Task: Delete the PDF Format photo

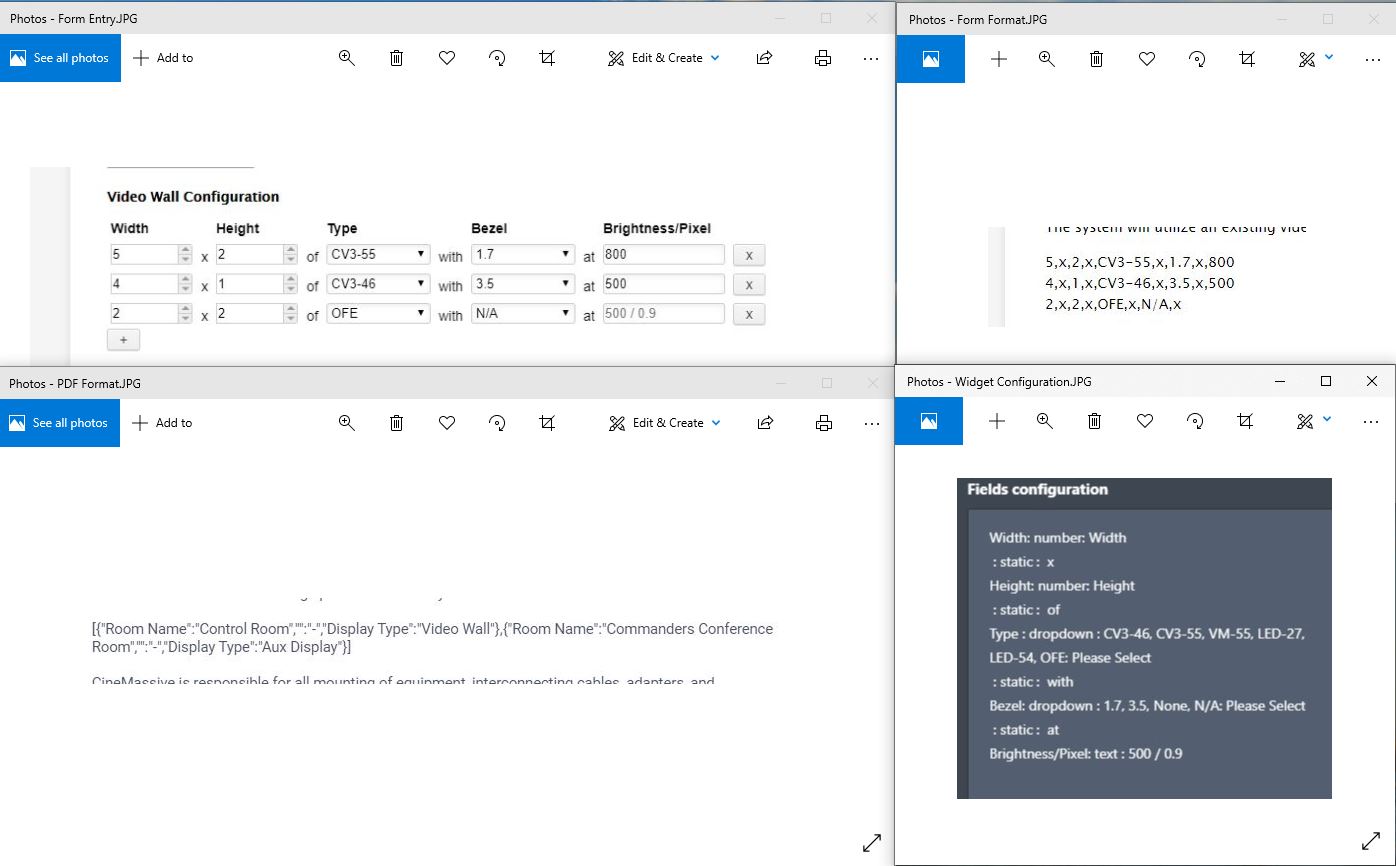Action: tap(396, 422)
